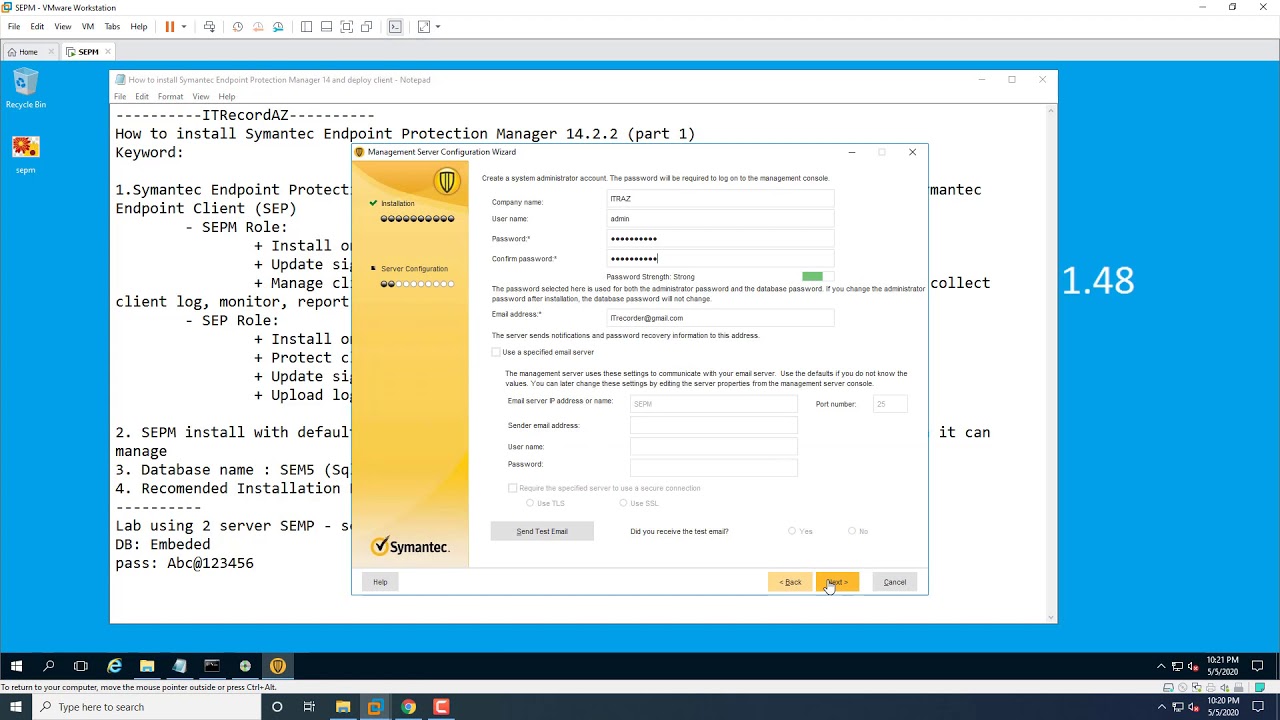Select the sepm desktop shortcut icon
Screen dimensions: 1280x720
click(x=26, y=155)
